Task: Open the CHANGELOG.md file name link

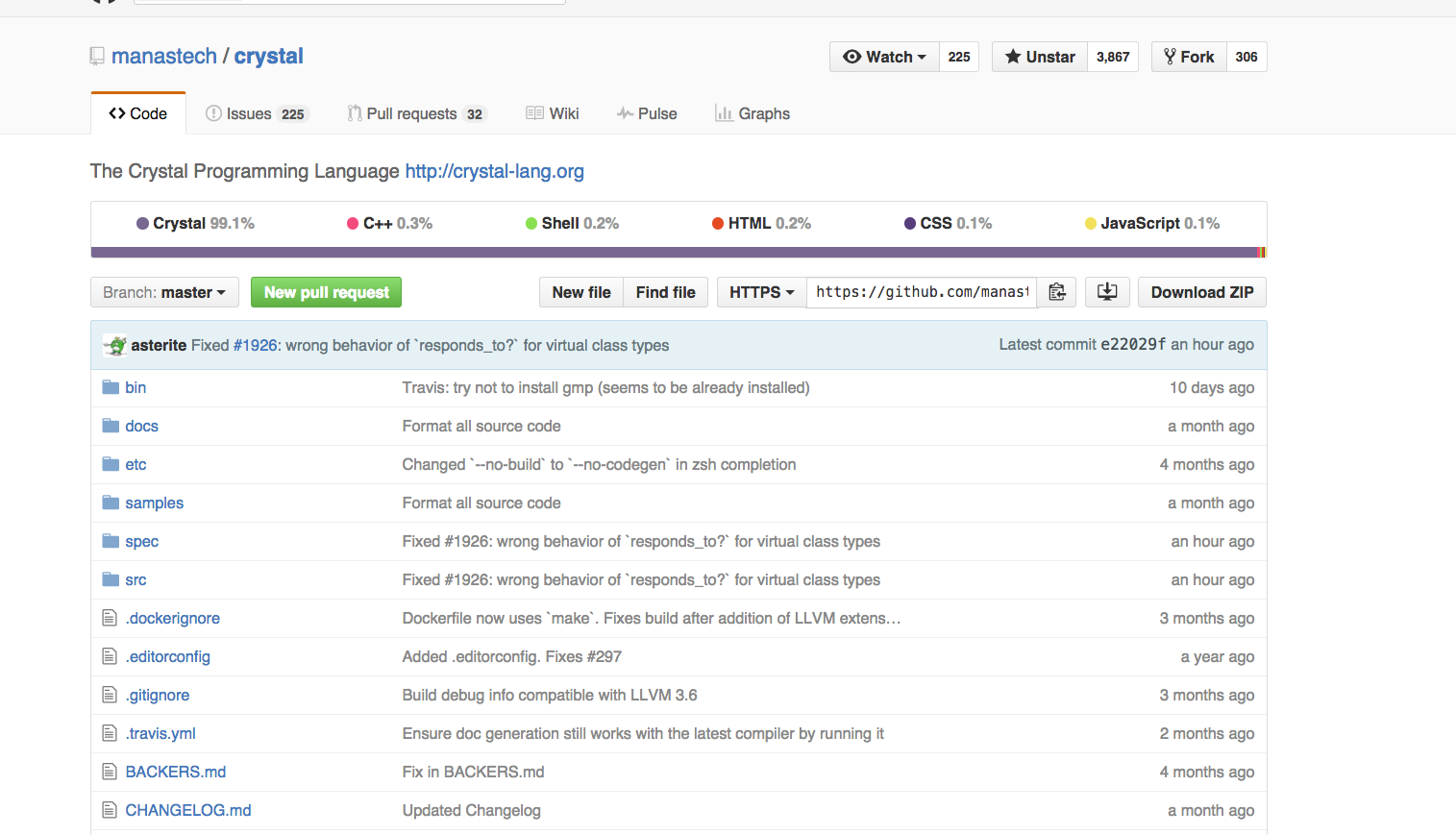Action: click(x=188, y=810)
